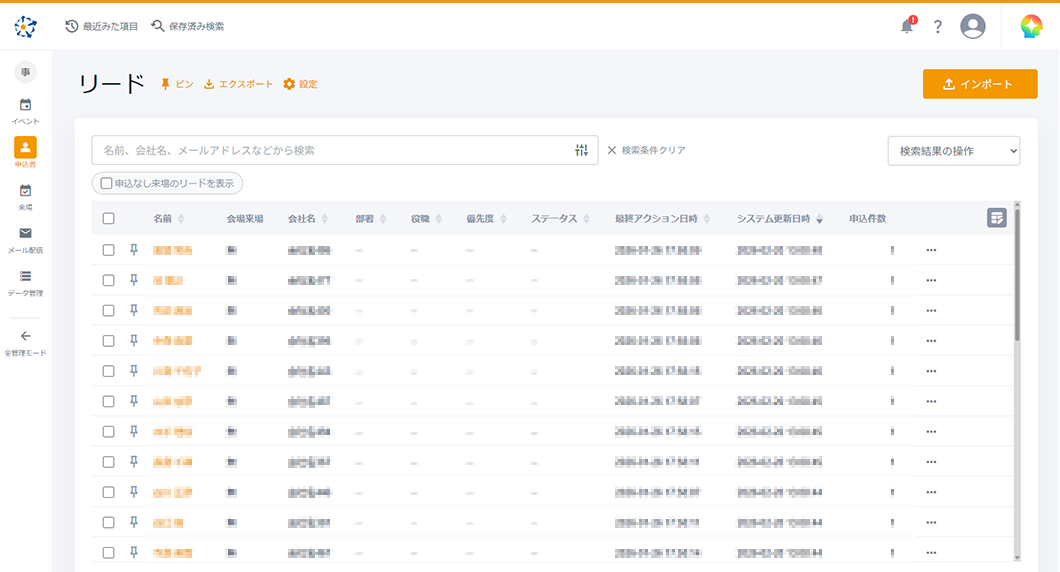1060x572 pixels.
Task: Open the help question mark icon
Action: click(x=938, y=27)
